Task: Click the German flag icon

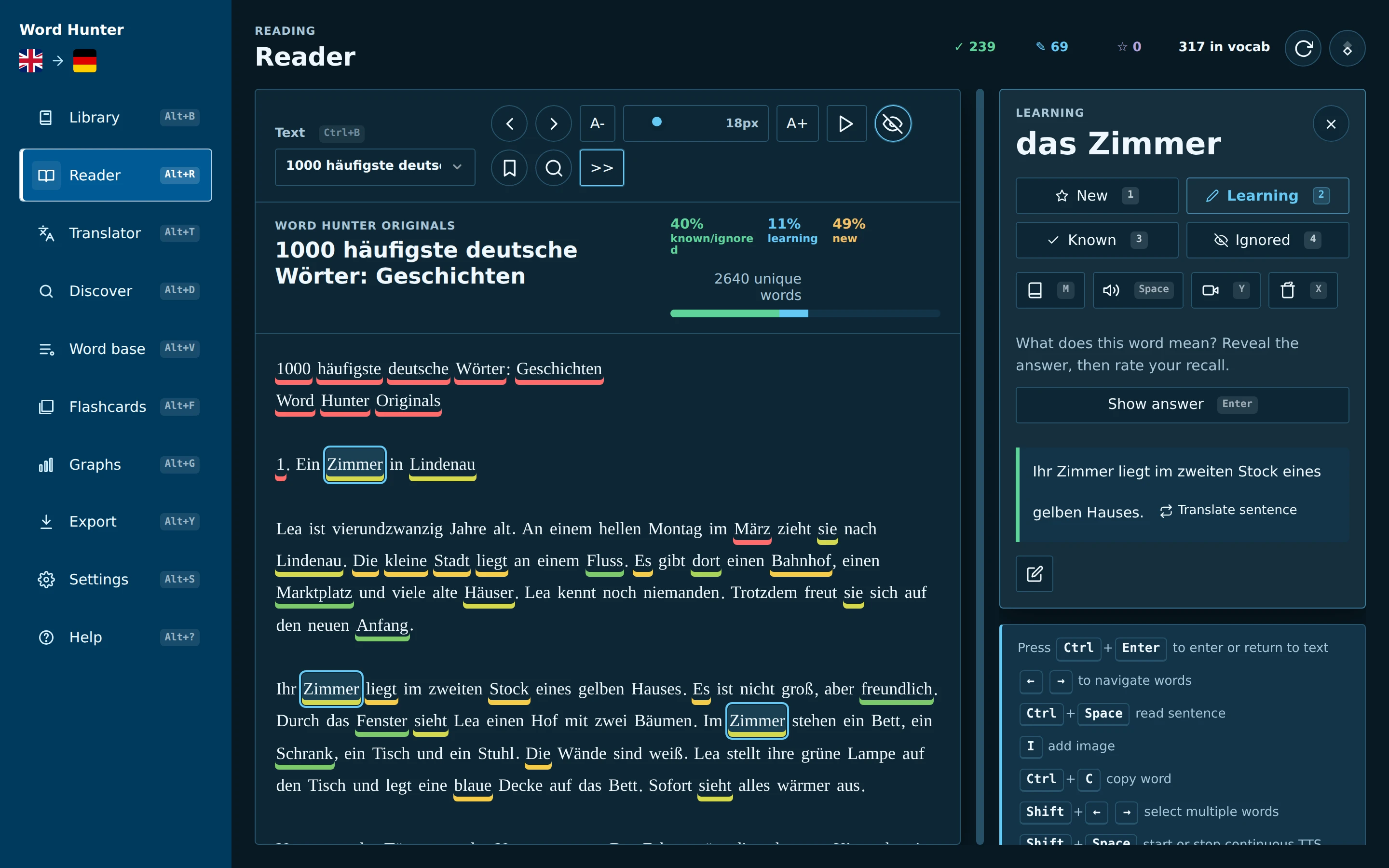Action: coord(85,61)
